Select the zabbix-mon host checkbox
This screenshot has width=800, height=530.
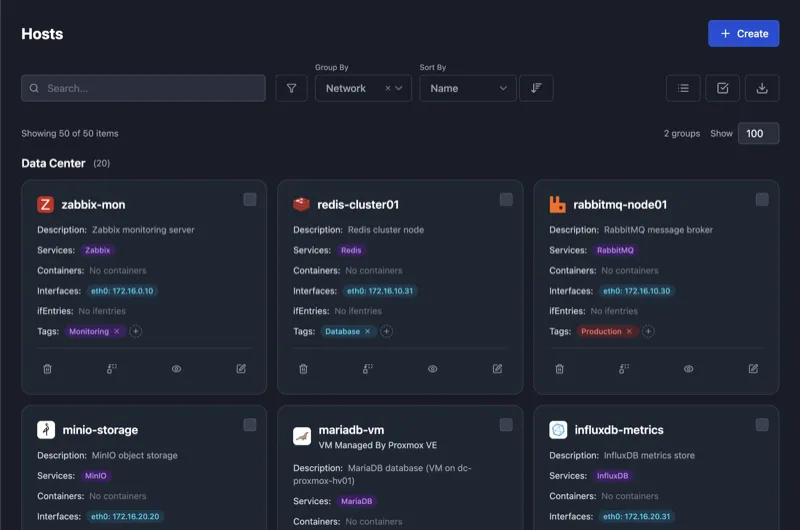[x=250, y=200]
